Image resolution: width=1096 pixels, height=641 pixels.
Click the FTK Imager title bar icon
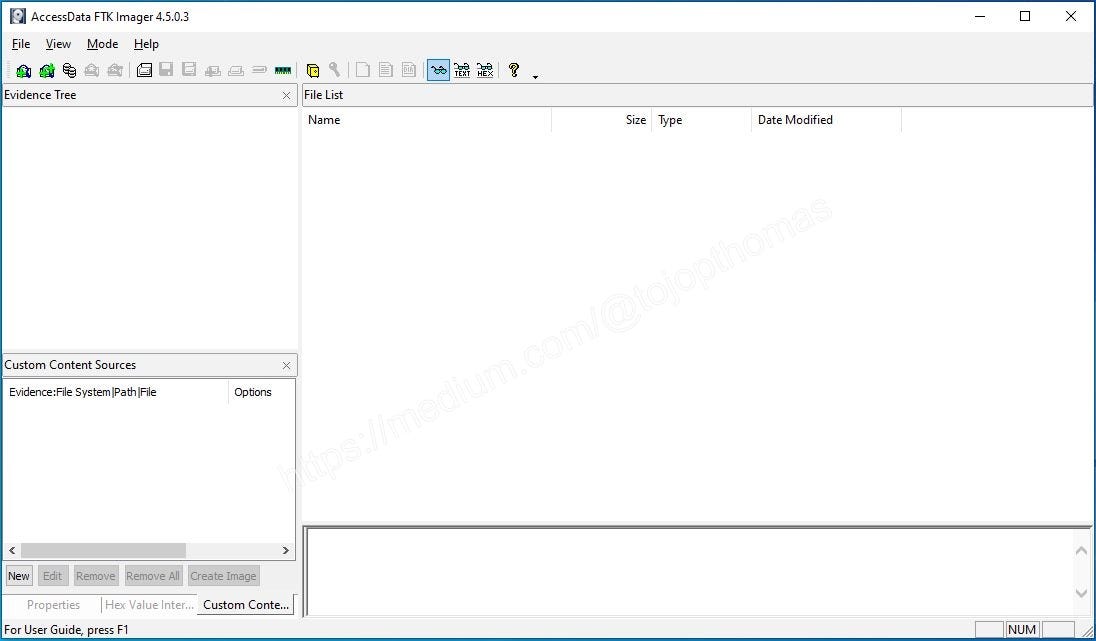coord(17,16)
